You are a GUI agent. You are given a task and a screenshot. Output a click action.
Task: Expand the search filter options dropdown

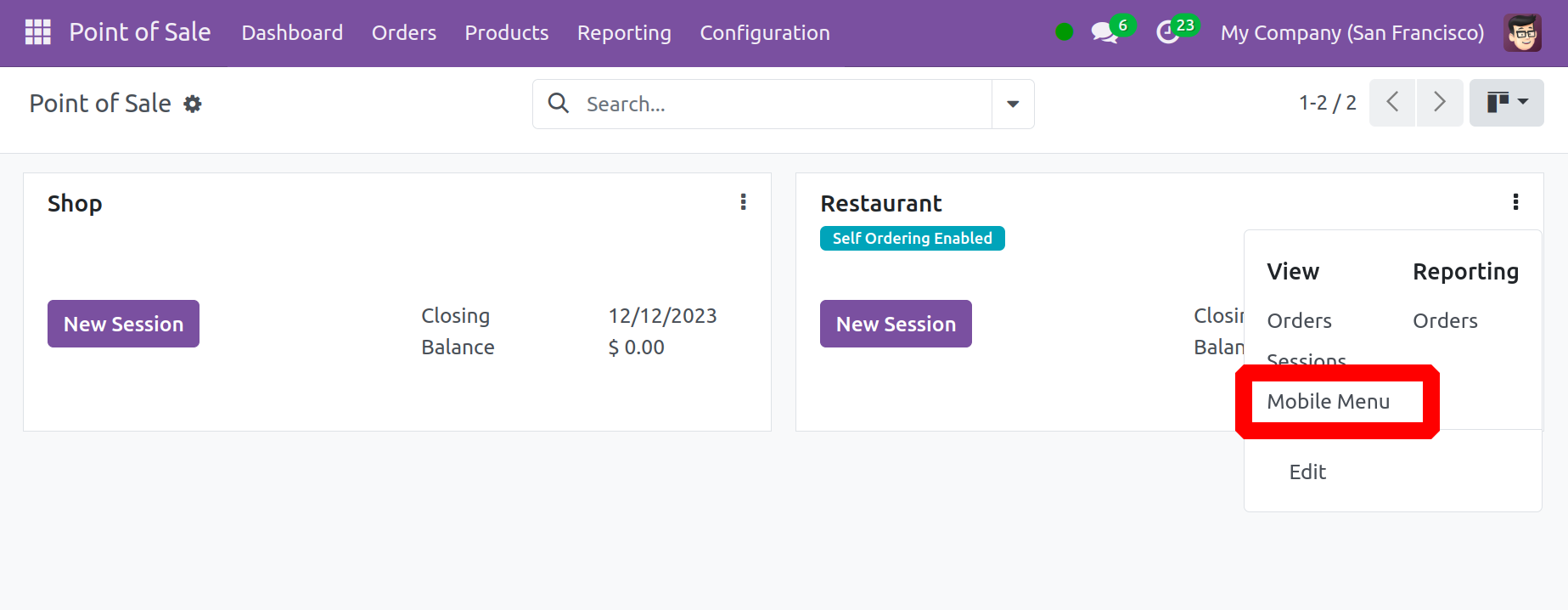point(1013,104)
